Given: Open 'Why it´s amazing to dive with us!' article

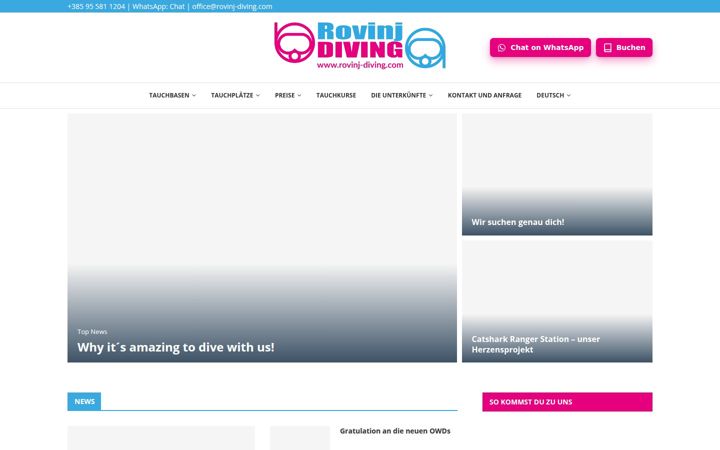Looking at the screenshot, I should 176,347.
